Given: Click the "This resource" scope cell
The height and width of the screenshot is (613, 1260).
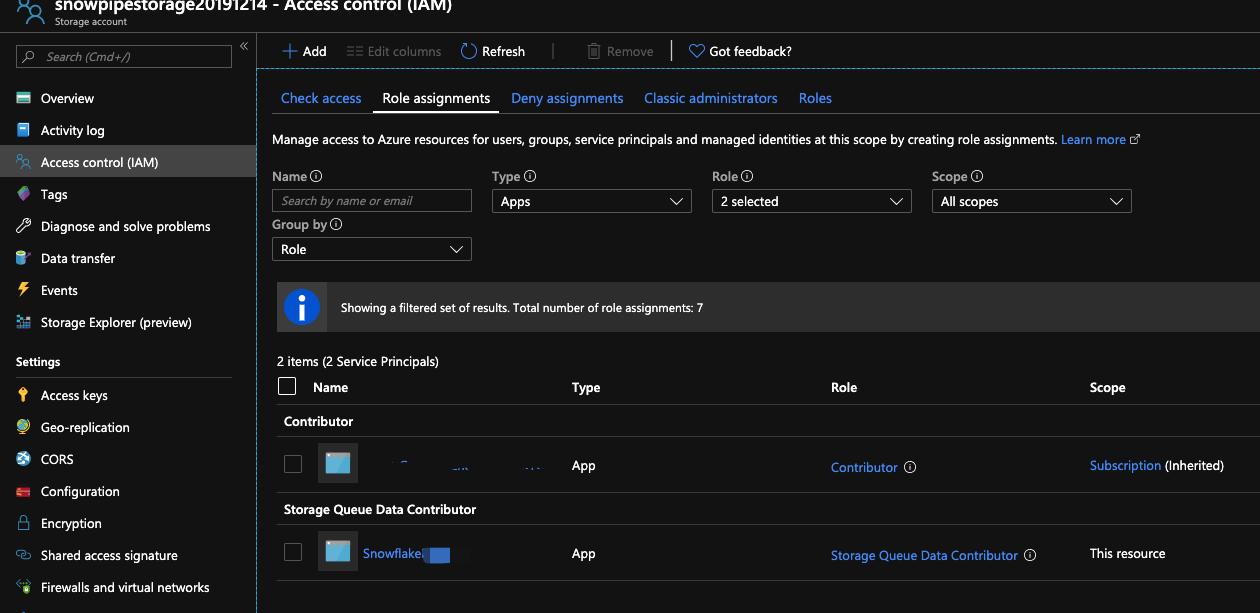Looking at the screenshot, I should click(1128, 553).
